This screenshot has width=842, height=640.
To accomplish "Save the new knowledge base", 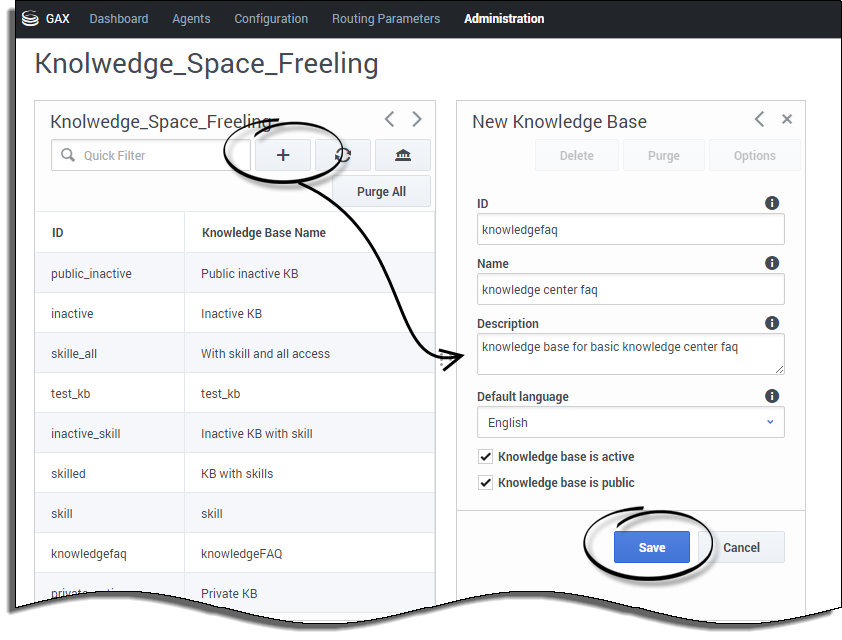I will (x=652, y=547).
